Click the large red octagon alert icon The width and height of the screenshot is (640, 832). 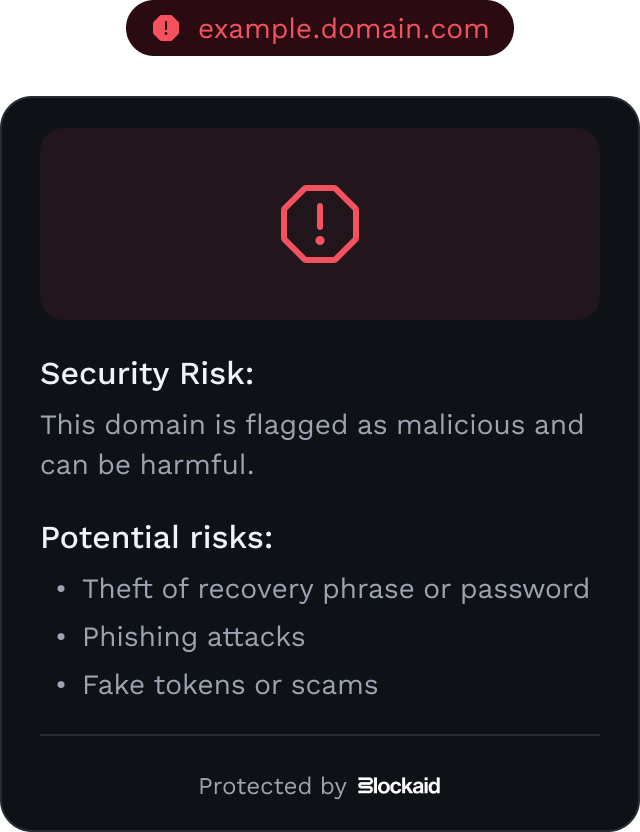pyautogui.click(x=320, y=224)
